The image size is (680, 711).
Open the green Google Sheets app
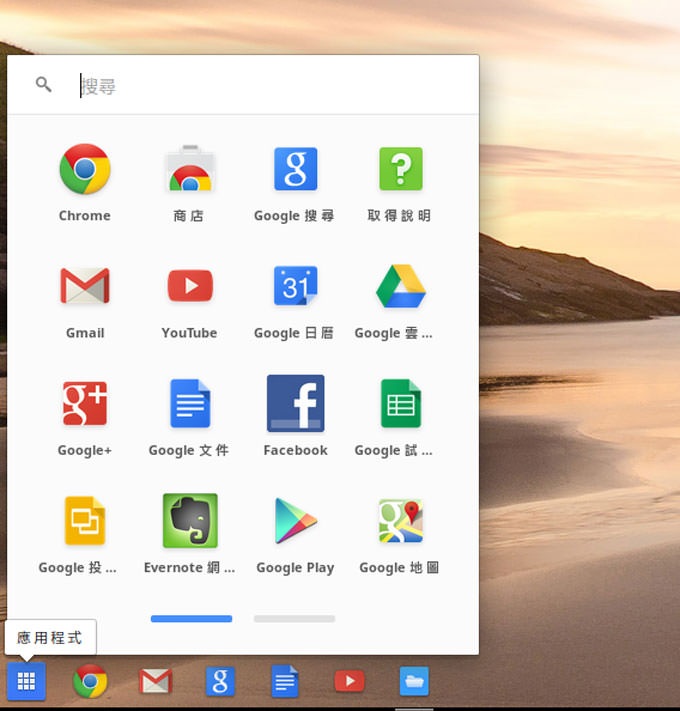pyautogui.click(x=400, y=404)
